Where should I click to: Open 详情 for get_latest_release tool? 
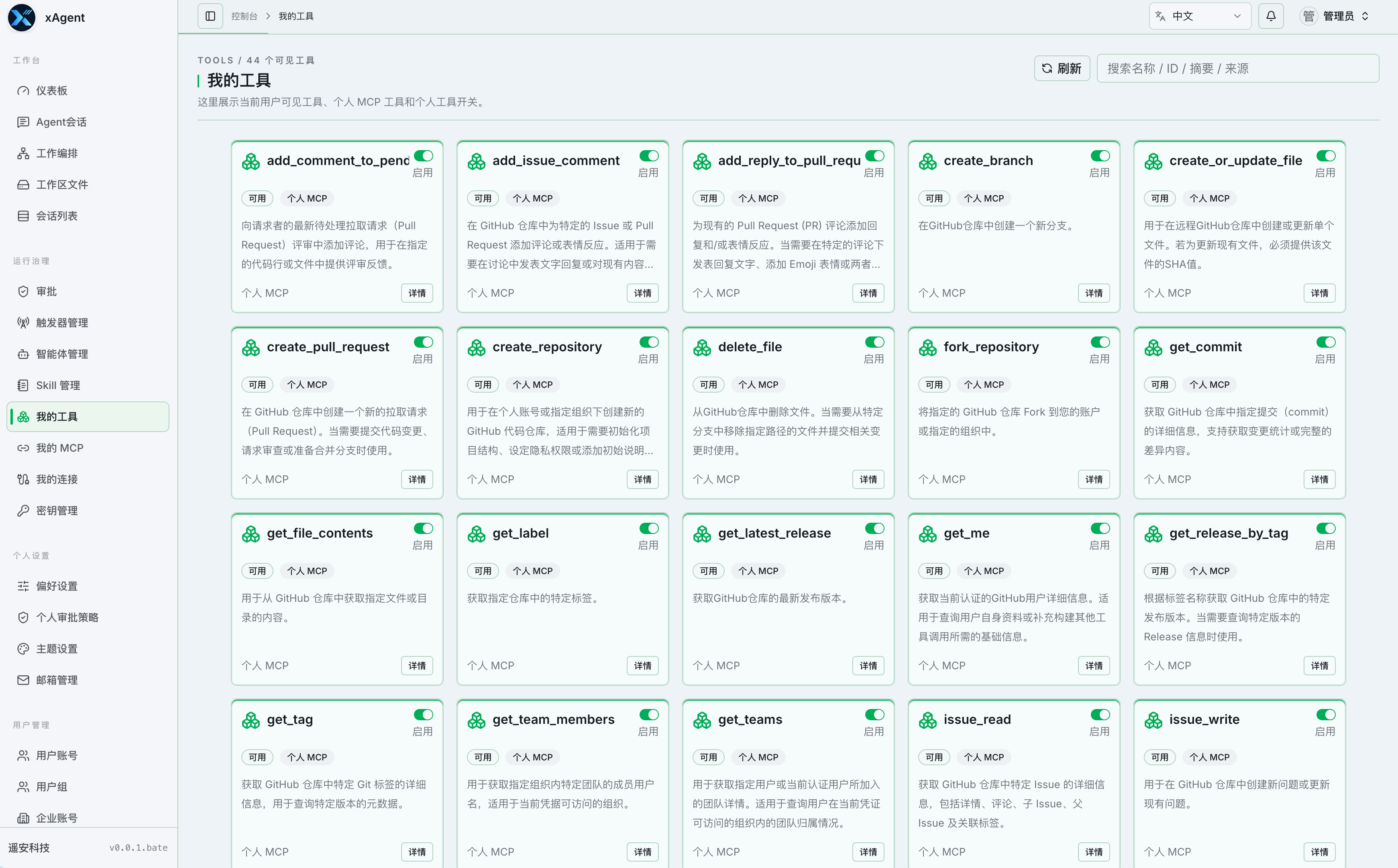coord(868,666)
